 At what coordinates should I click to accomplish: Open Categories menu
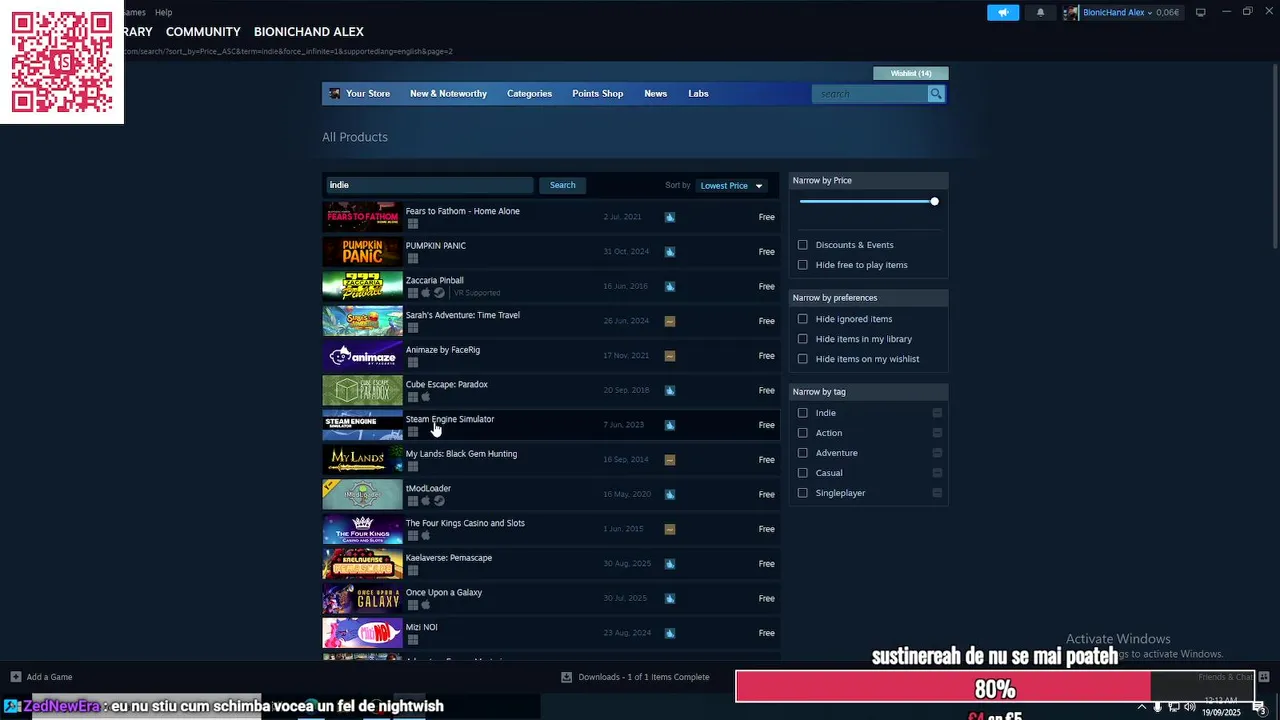(529, 94)
